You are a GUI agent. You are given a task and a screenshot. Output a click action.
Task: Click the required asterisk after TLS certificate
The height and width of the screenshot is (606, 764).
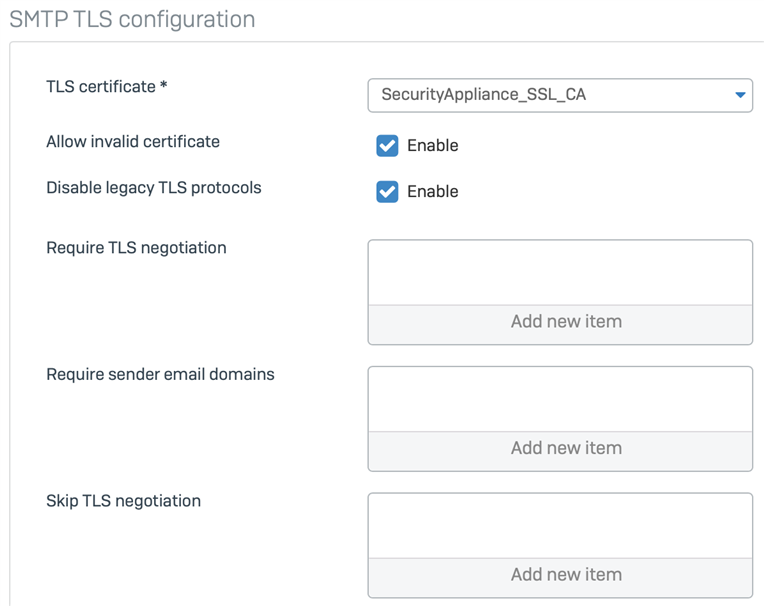tap(164, 85)
